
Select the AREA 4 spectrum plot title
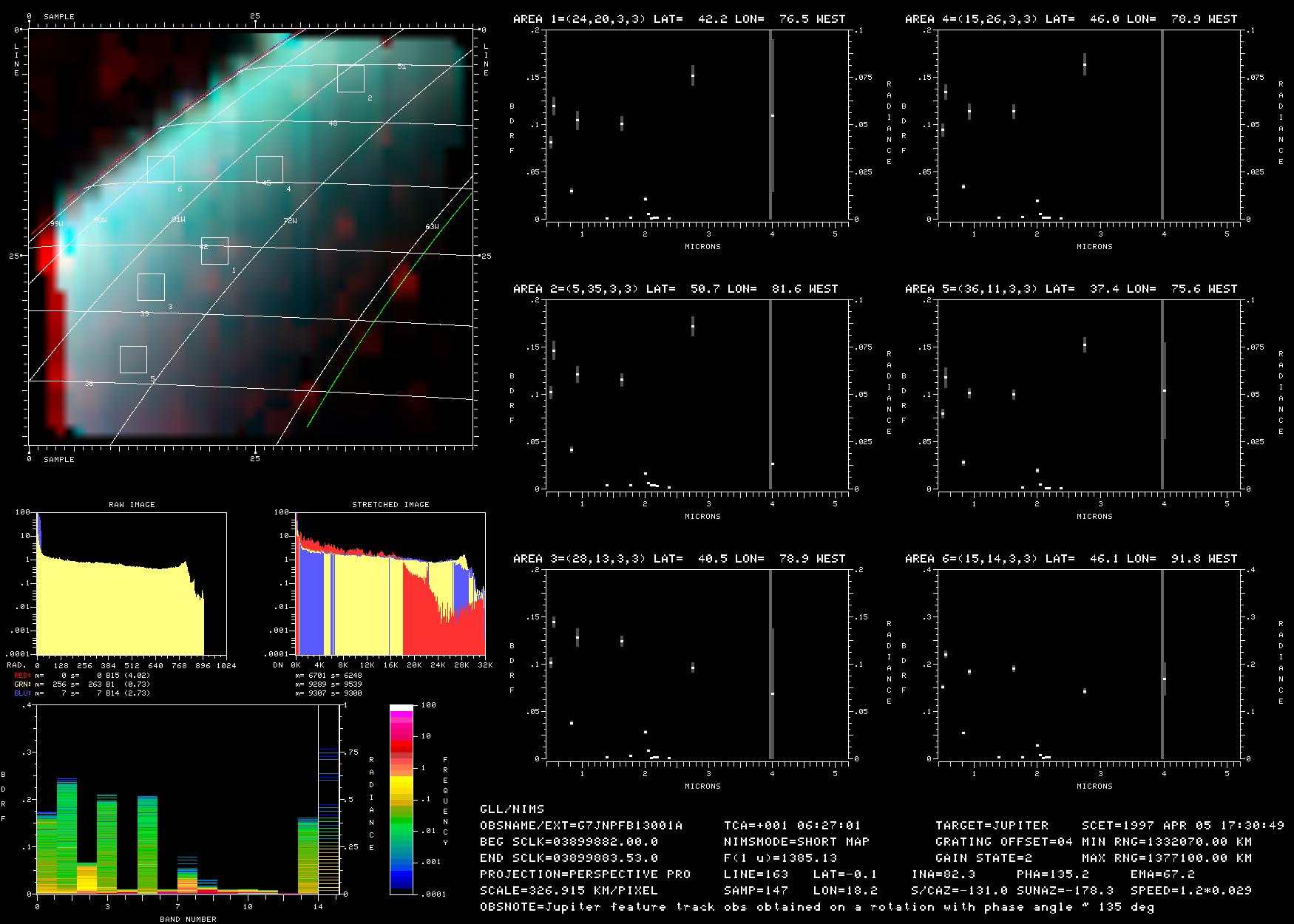(x=1071, y=19)
